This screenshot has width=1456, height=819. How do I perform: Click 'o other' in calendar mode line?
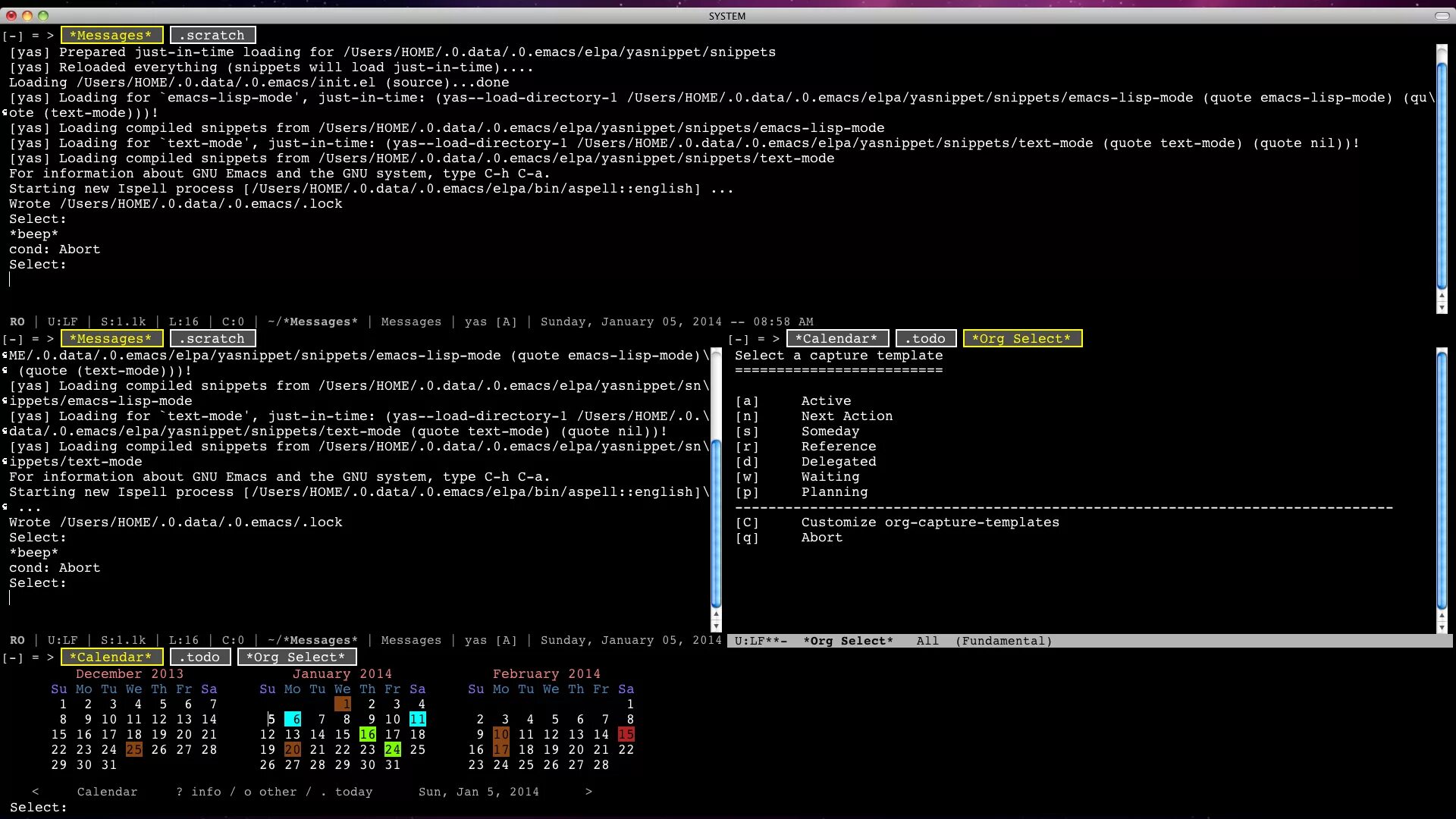click(x=270, y=792)
